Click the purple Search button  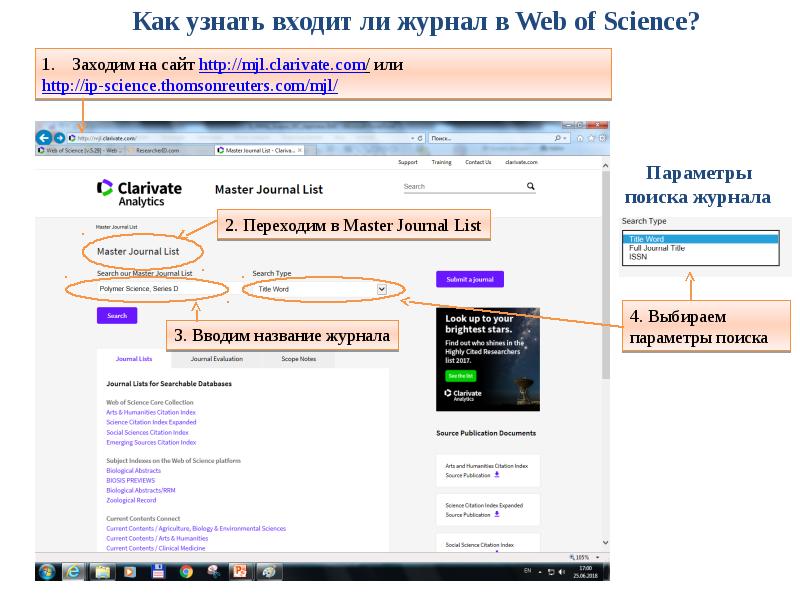[x=115, y=313]
